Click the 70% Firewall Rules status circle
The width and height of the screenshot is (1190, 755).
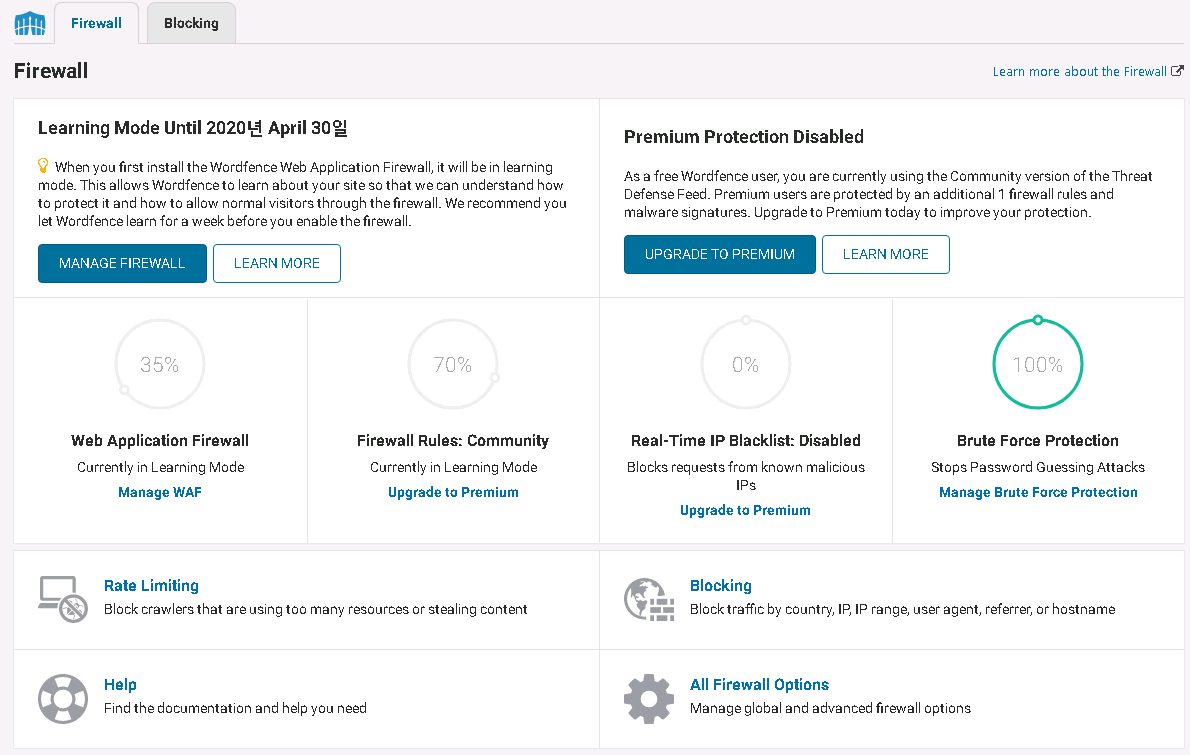(x=453, y=365)
